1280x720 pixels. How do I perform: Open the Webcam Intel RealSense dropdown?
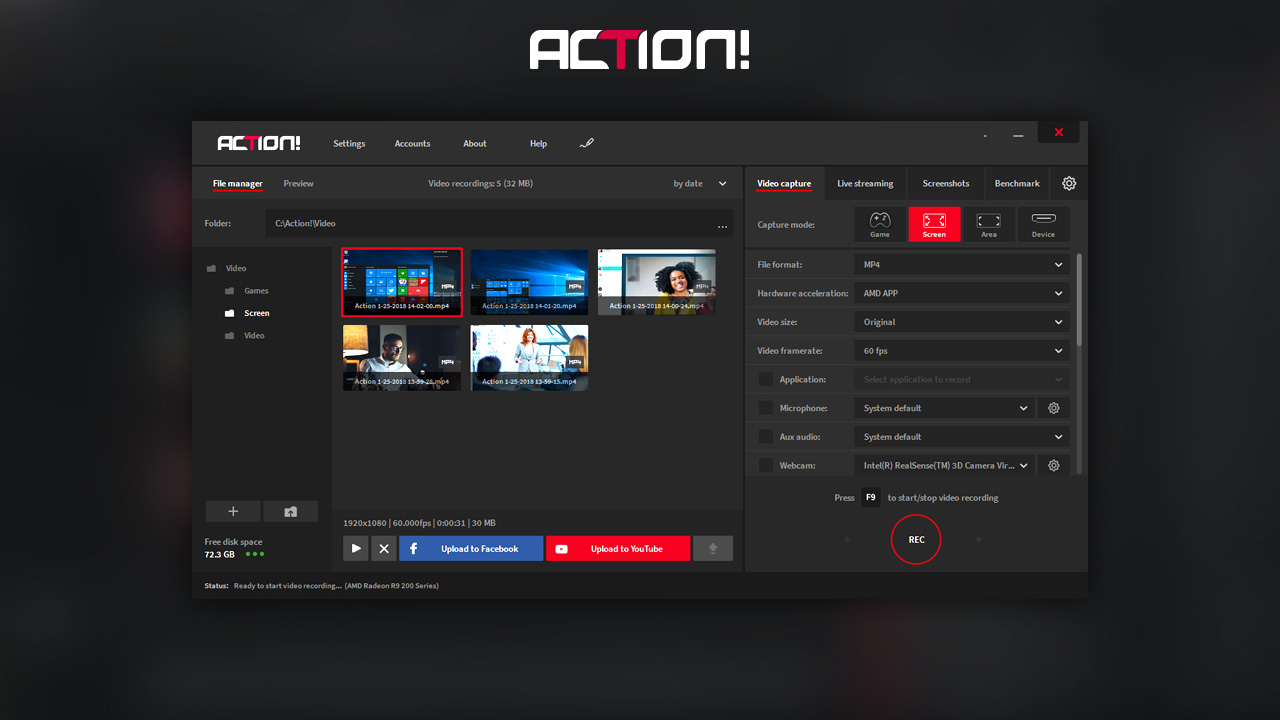944,465
